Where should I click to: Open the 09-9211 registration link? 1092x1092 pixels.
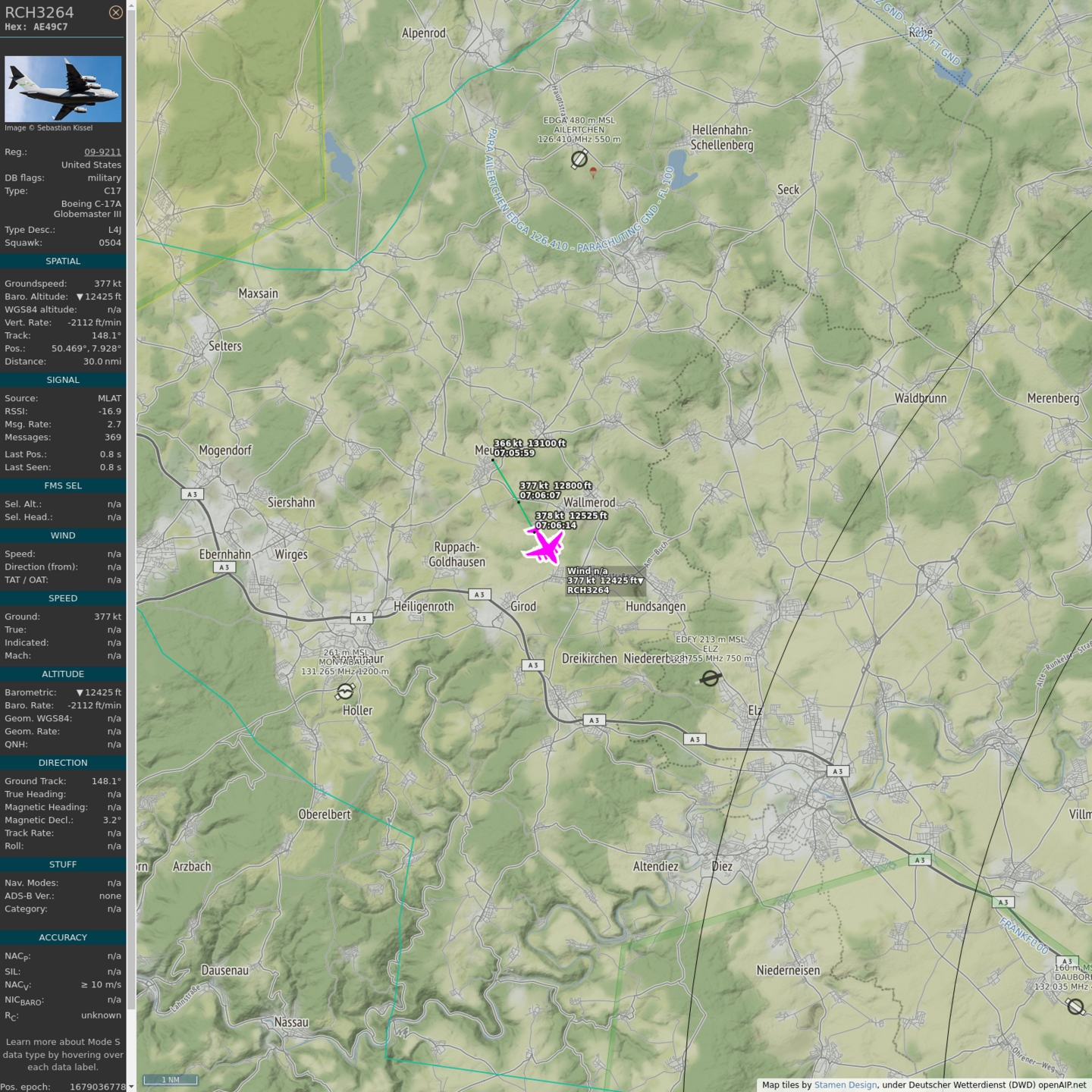(x=102, y=152)
